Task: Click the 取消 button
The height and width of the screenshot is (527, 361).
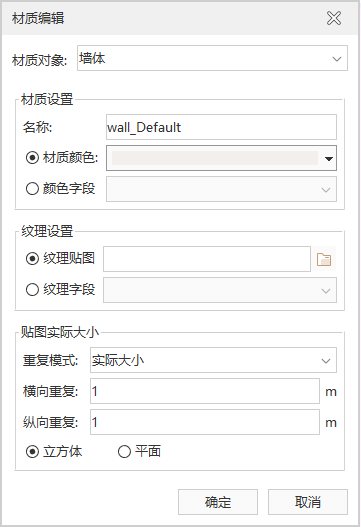Action: click(308, 502)
